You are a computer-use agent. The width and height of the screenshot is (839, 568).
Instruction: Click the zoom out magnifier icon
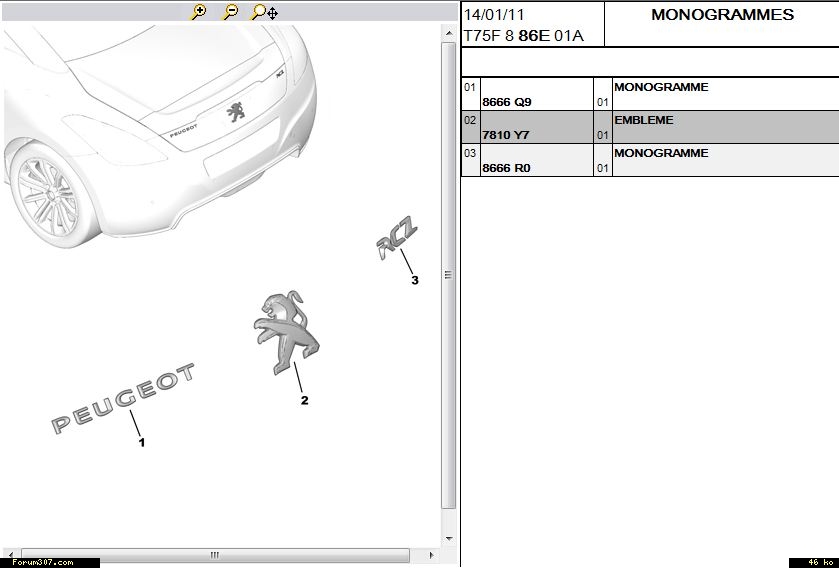coord(230,12)
